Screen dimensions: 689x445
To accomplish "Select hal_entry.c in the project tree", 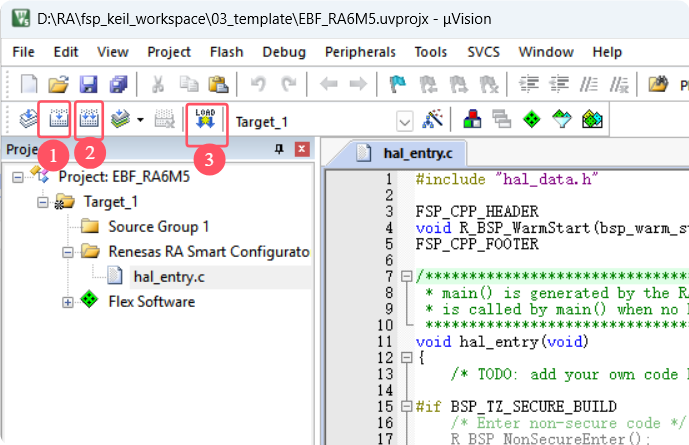I will (169, 277).
